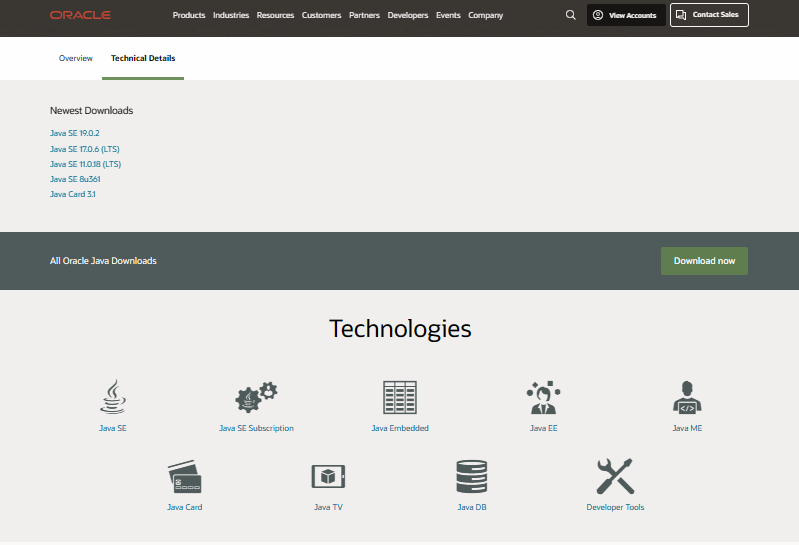Viewport: 799px width, 545px height.
Task: Click the Java Embedded grid icon
Action: (x=400, y=397)
